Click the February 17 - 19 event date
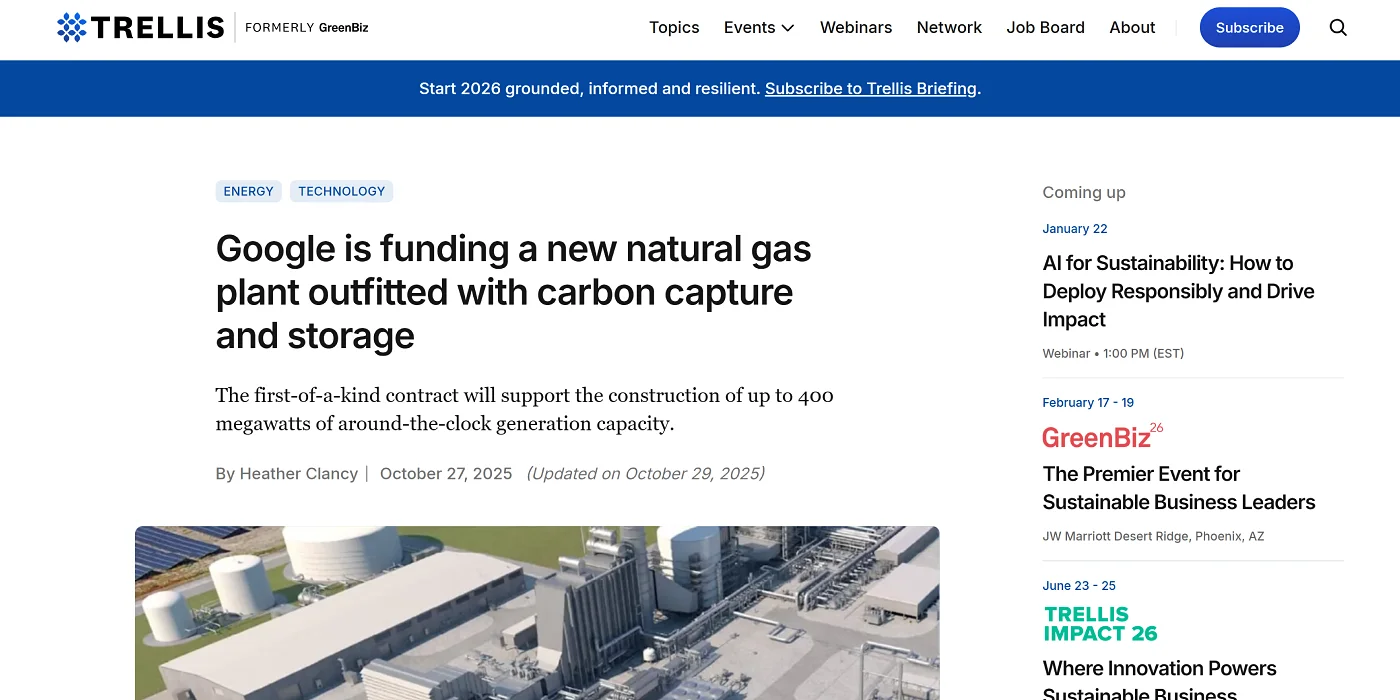Image resolution: width=1400 pixels, height=700 pixels. coord(1088,403)
